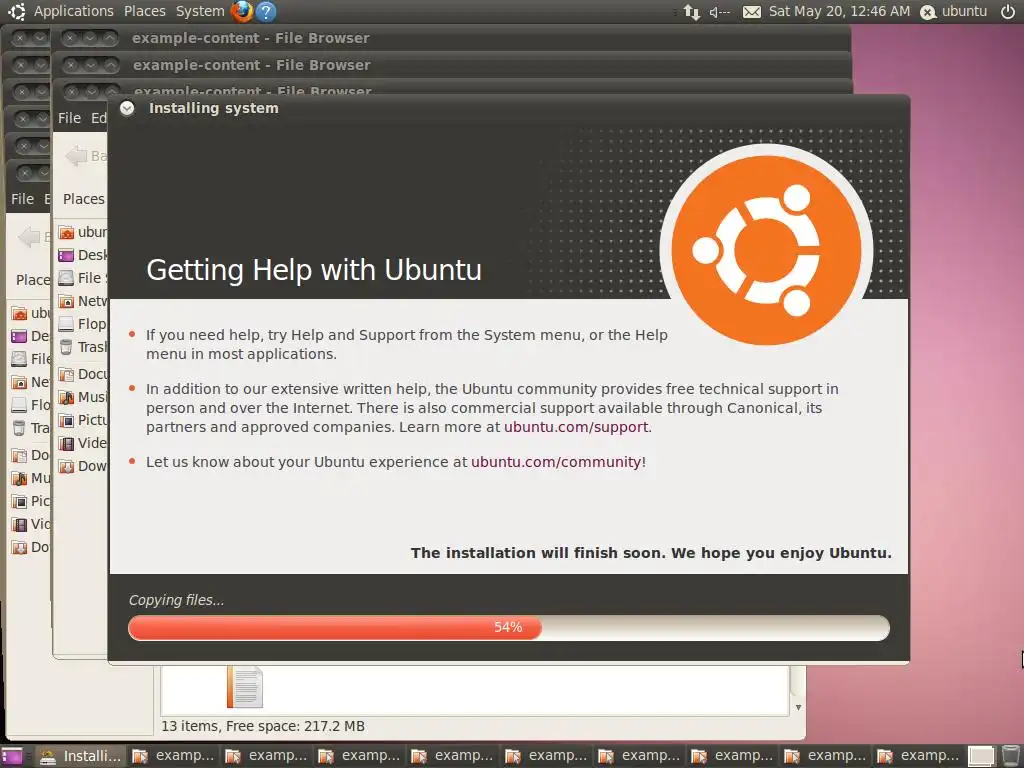Open the network connection indicator

pos(691,12)
